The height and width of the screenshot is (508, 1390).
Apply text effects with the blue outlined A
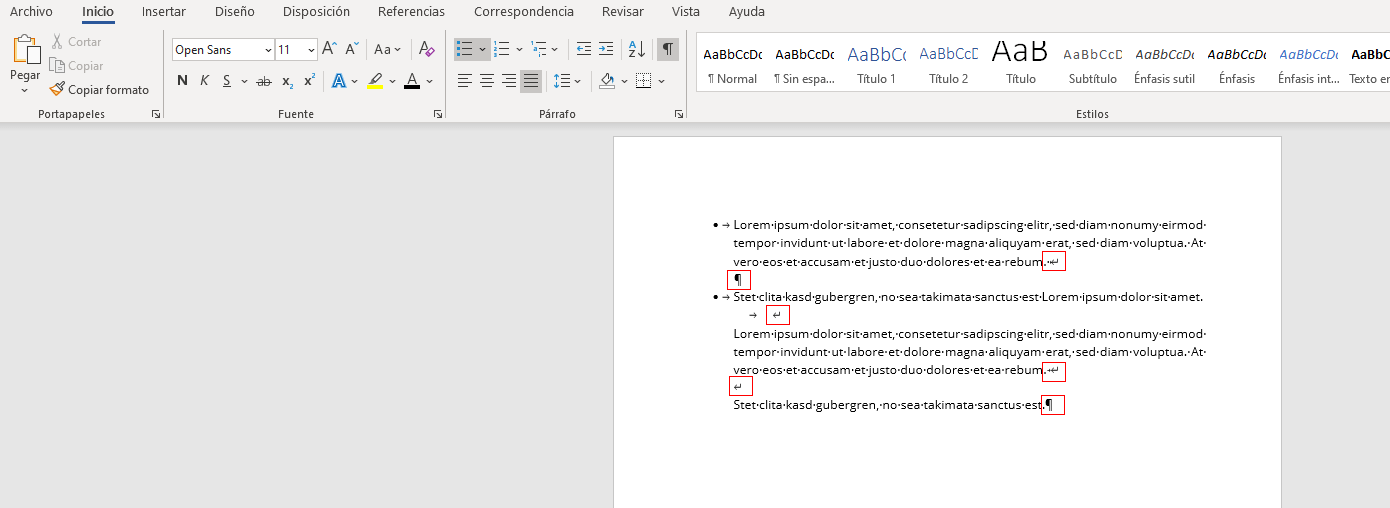pyautogui.click(x=338, y=81)
